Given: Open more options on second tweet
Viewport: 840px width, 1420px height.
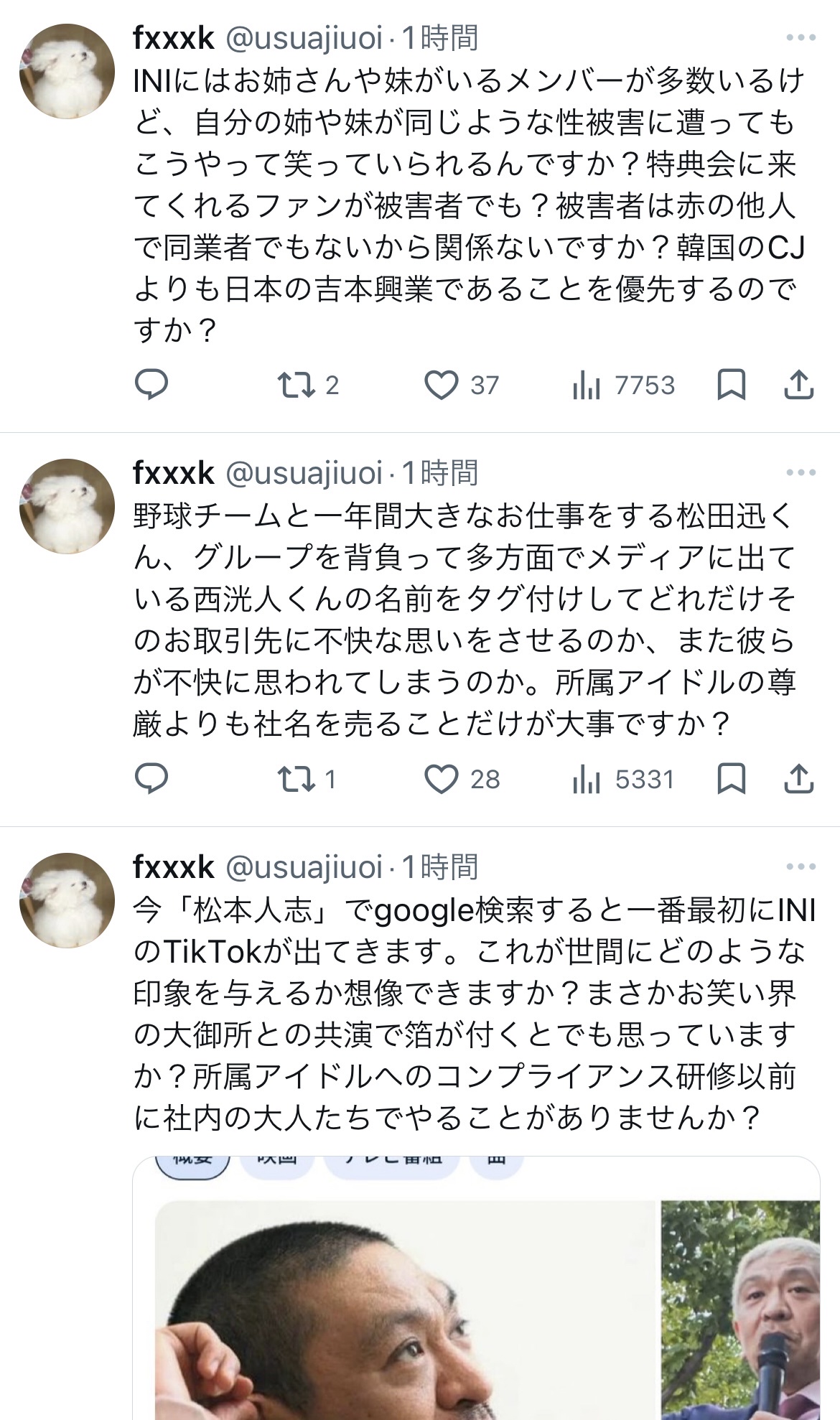Looking at the screenshot, I should tap(801, 472).
